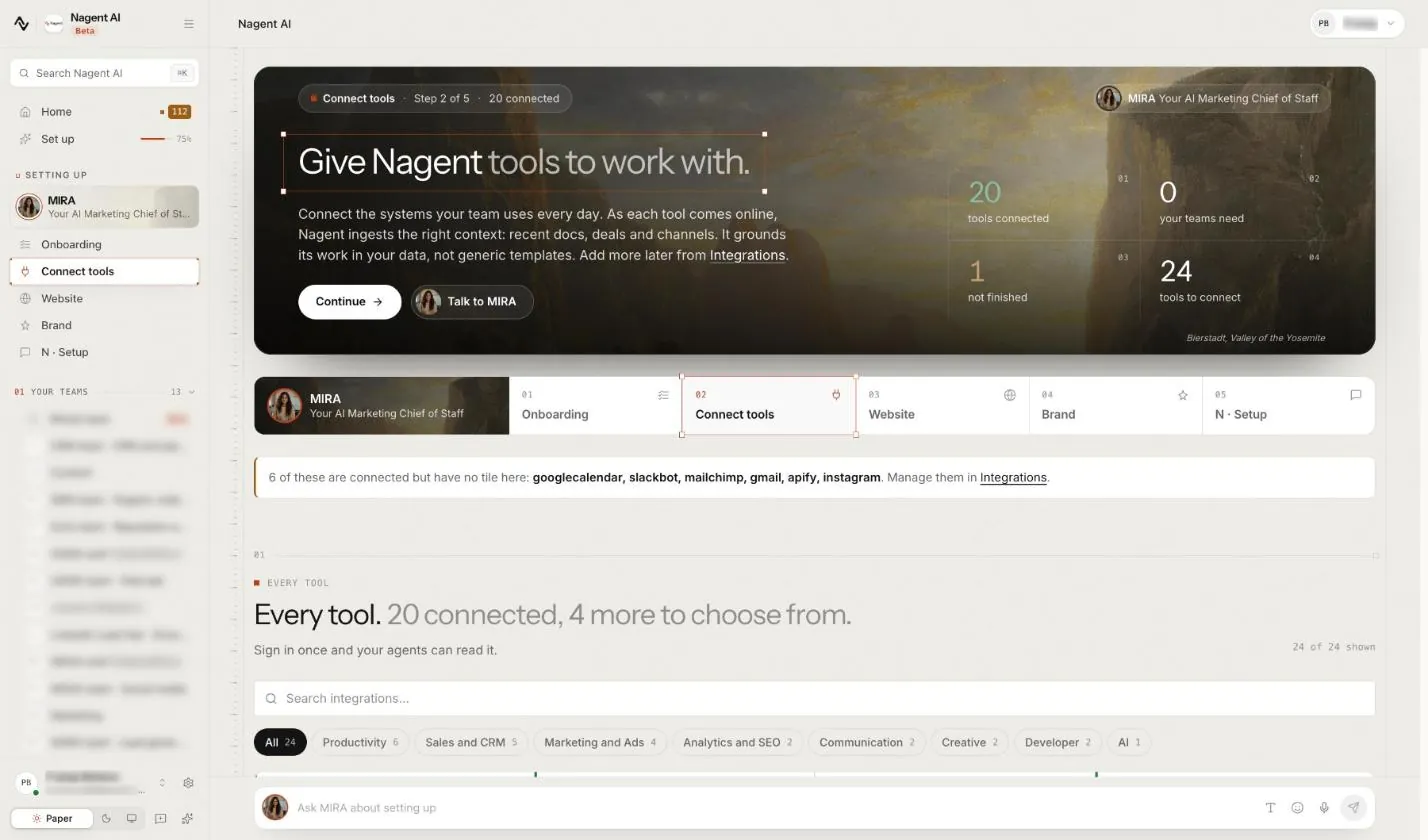Open the new chat message icon
Viewport: 1428px width, 840px height.
[160, 818]
